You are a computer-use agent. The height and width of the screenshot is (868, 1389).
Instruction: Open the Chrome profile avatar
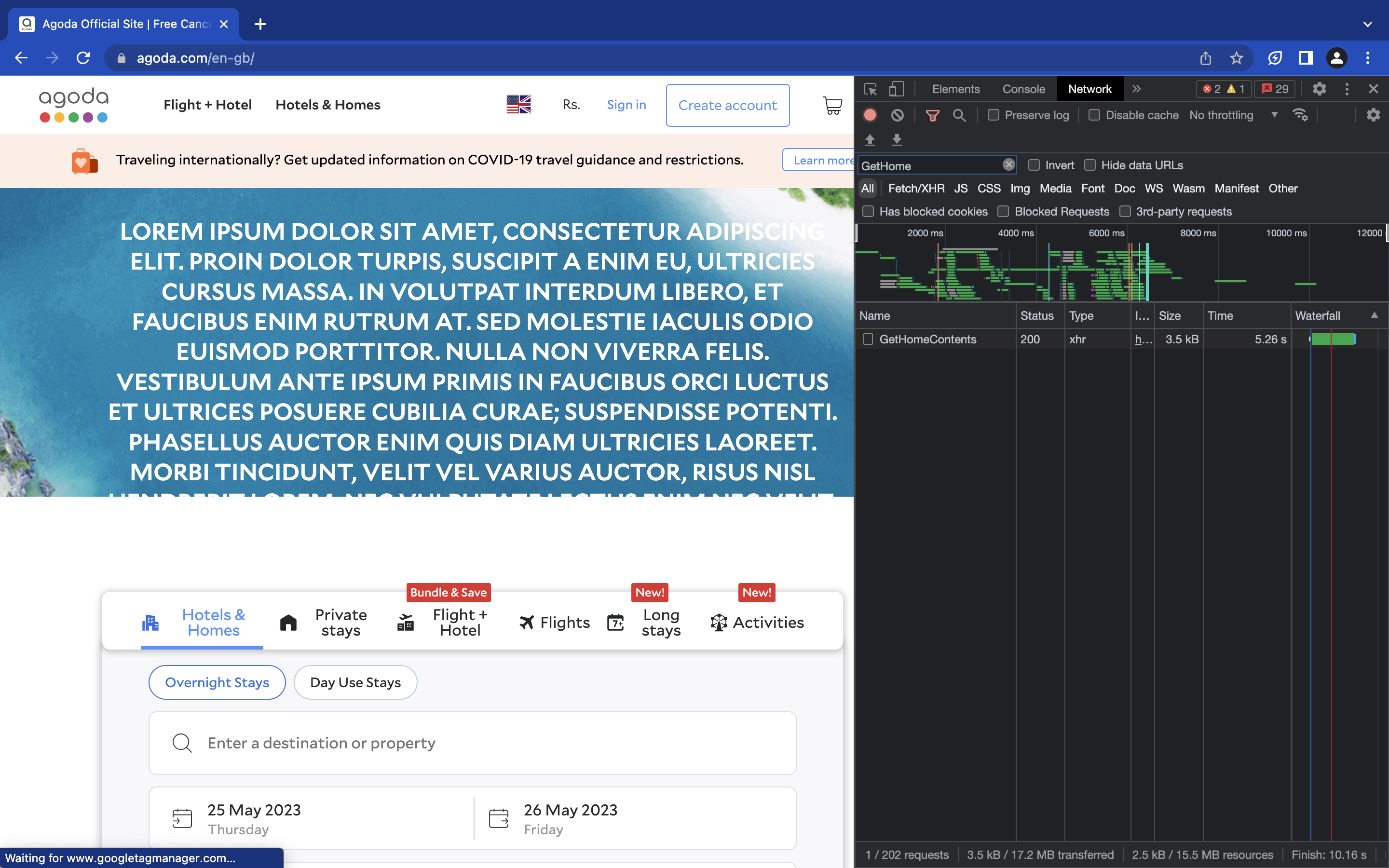tap(1337, 58)
